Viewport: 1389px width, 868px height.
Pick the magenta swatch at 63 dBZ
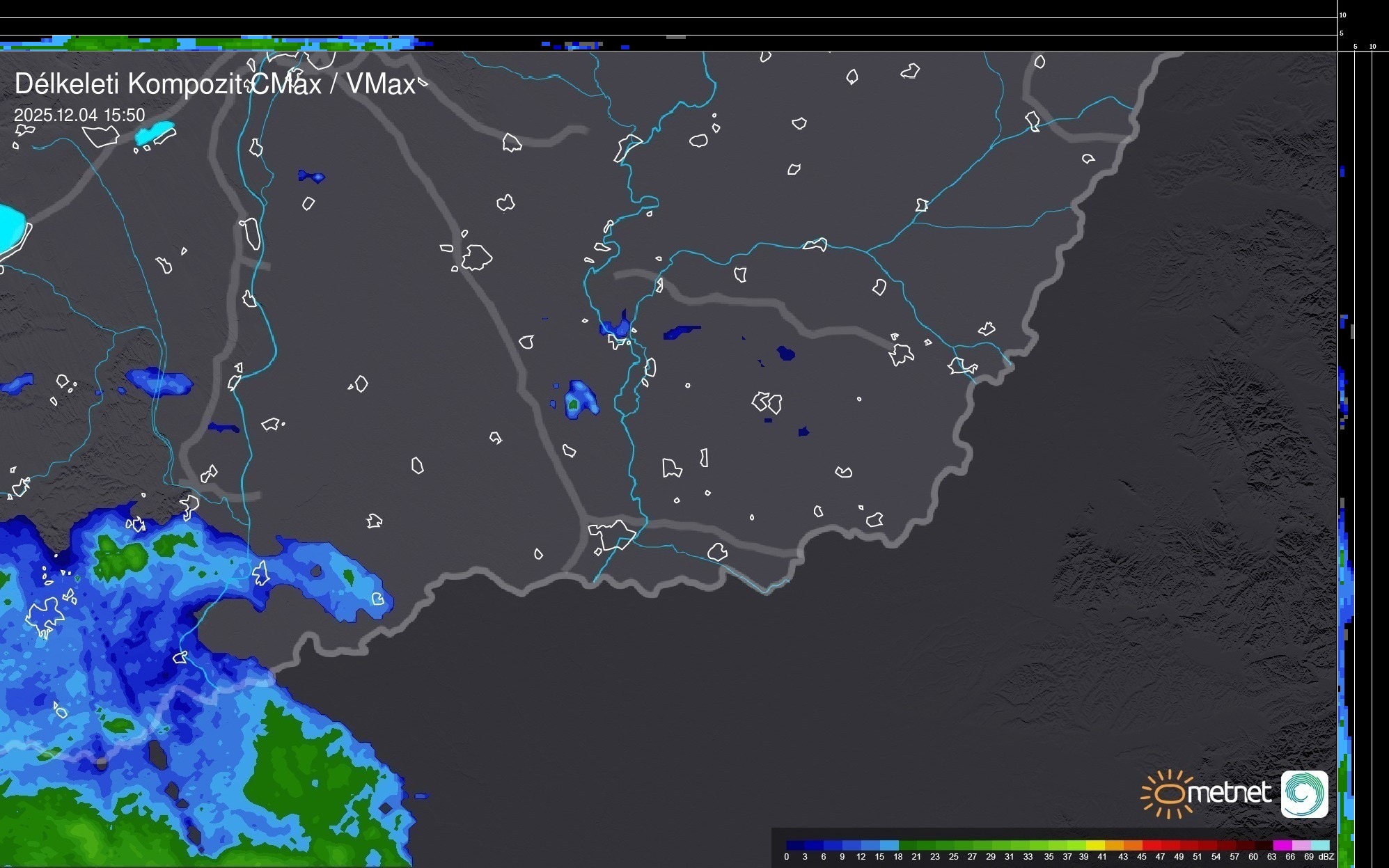point(1282,846)
